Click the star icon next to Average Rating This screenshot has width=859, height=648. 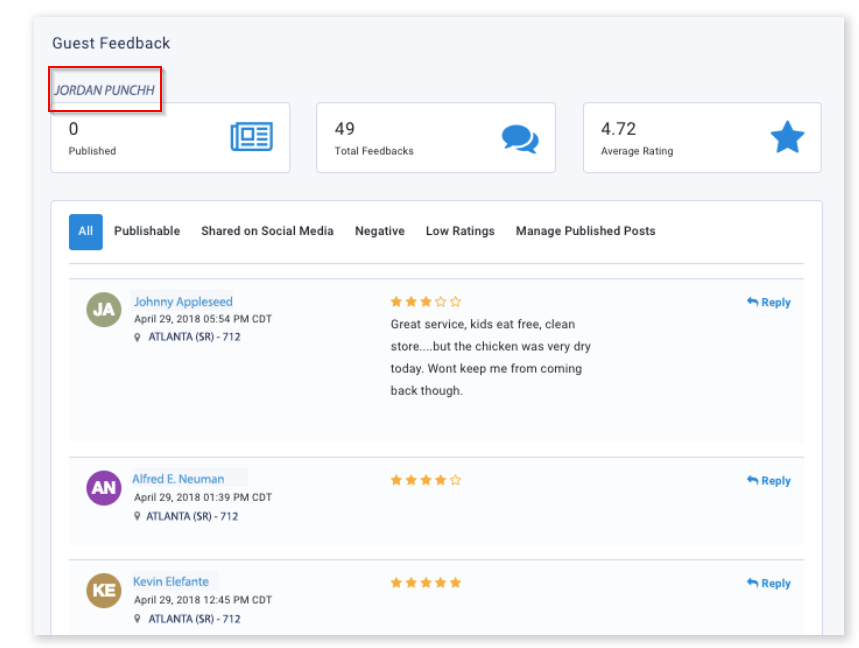(787, 137)
